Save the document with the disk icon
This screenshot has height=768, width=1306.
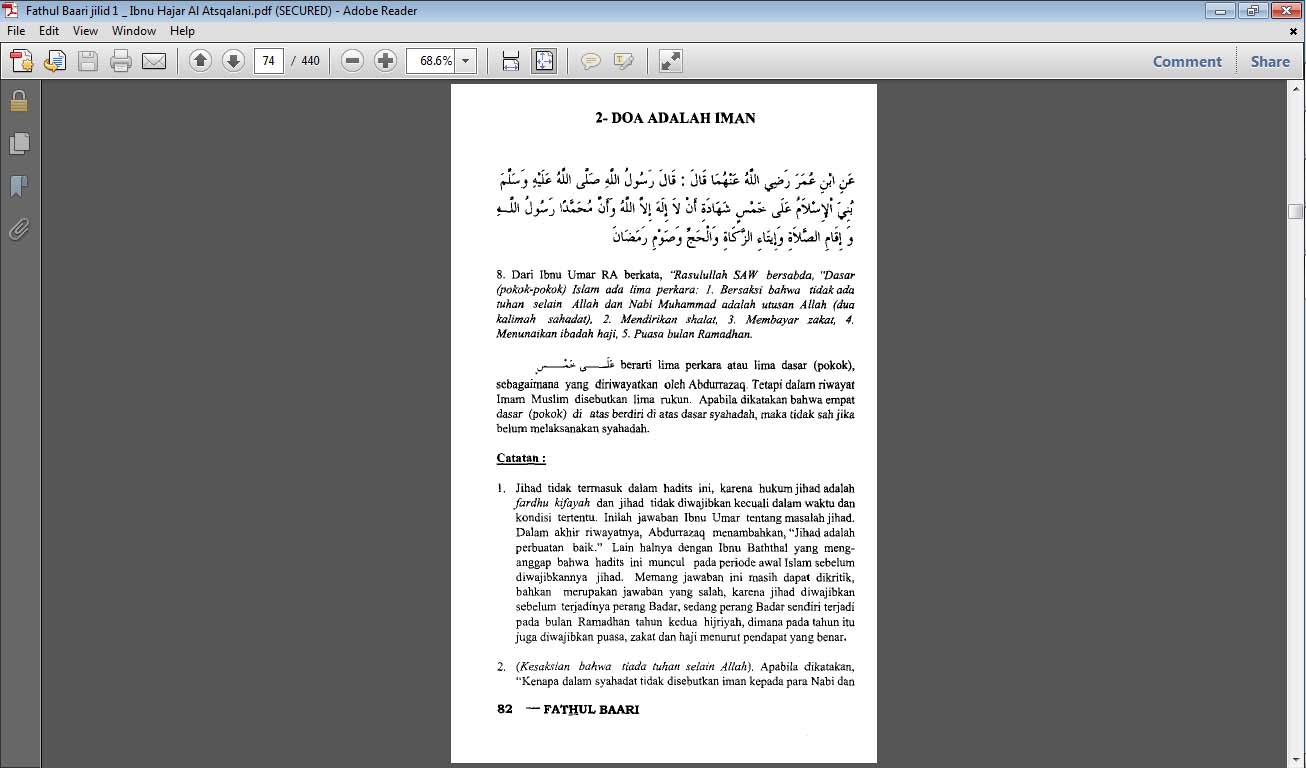(x=88, y=60)
